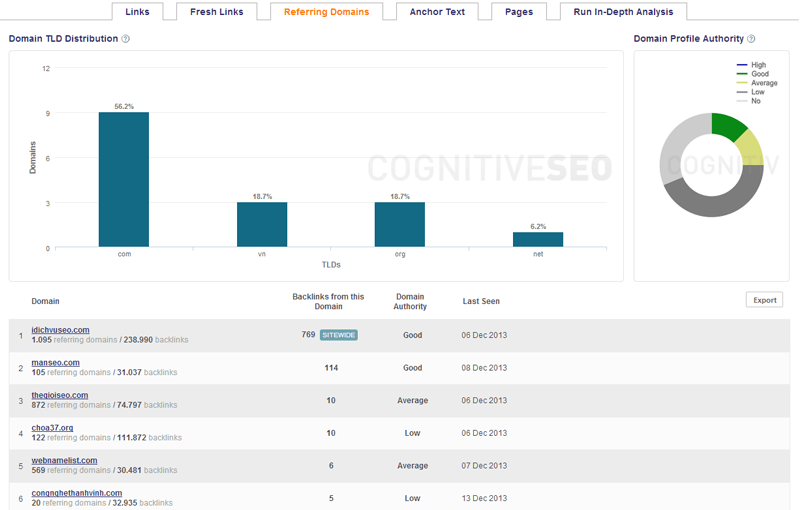Click the org bar in TLD chart
Image resolution: width=800 pixels, height=510 pixels.
pos(399,224)
